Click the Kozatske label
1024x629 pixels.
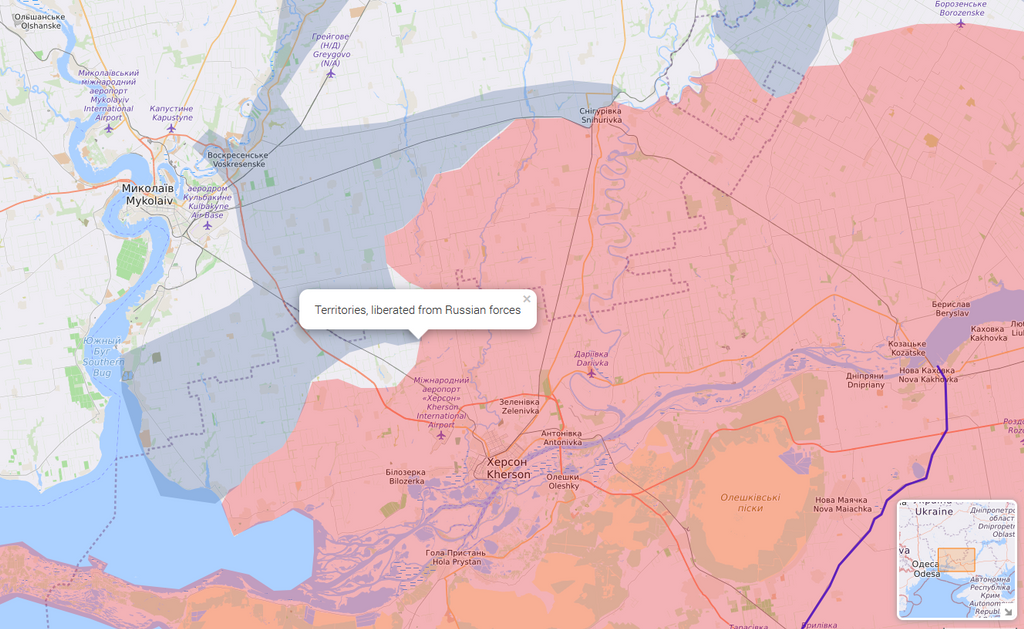(x=906, y=348)
